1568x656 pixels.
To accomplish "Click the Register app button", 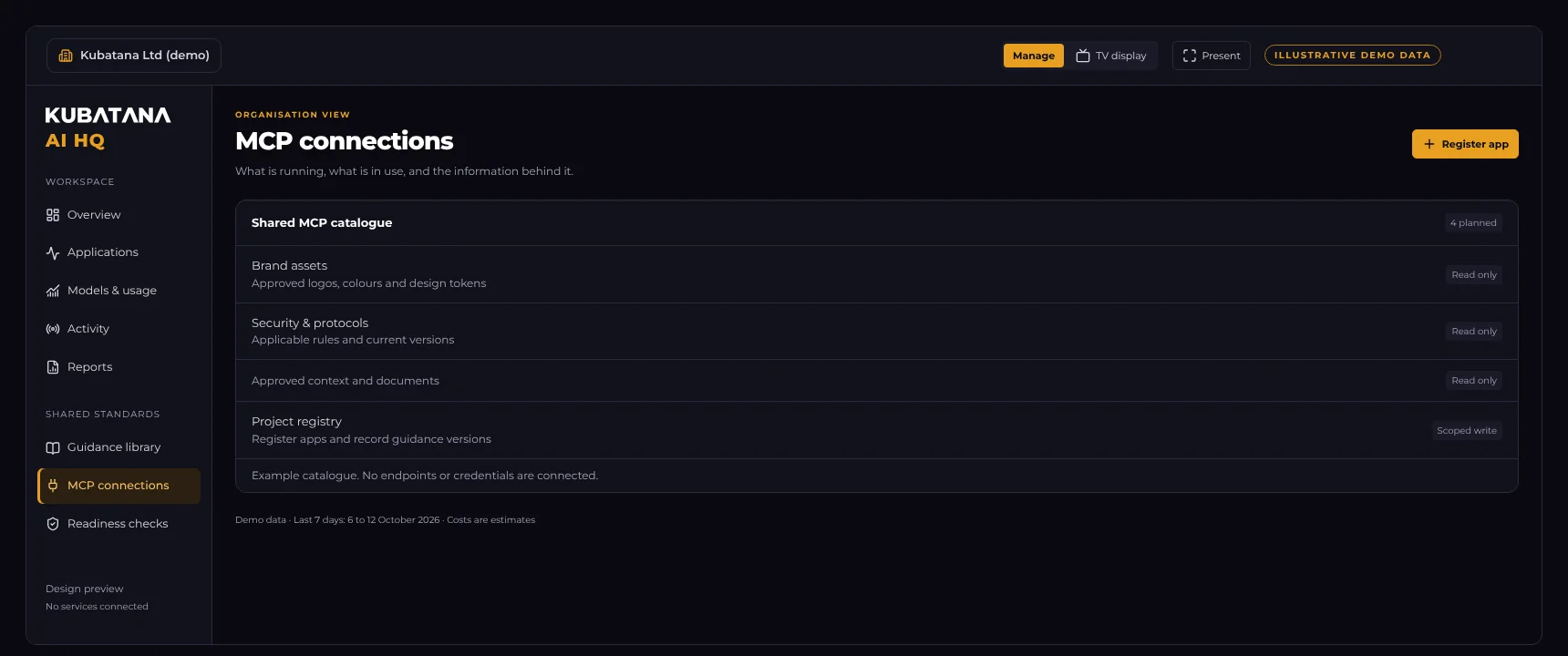I will point(1465,144).
